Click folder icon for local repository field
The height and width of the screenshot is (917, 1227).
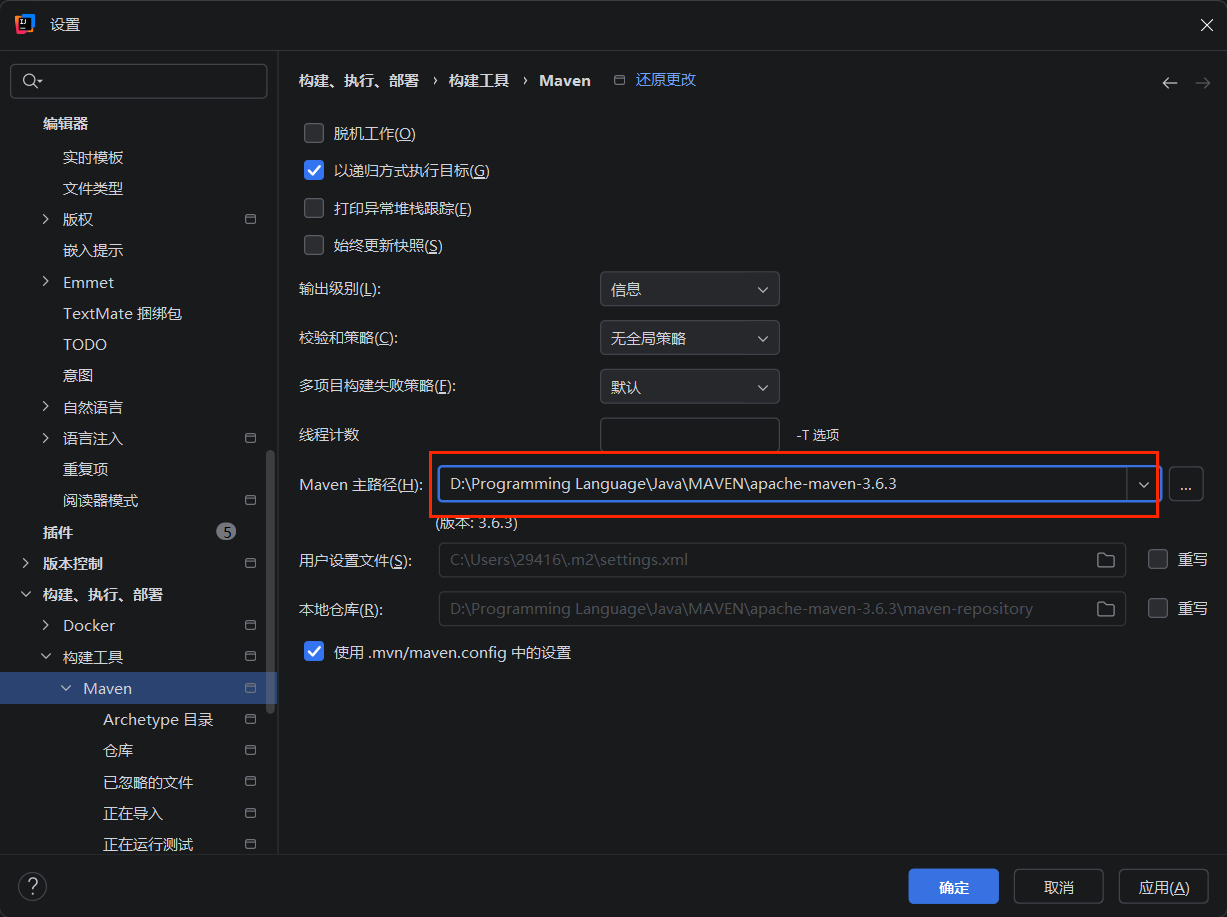click(1105, 609)
